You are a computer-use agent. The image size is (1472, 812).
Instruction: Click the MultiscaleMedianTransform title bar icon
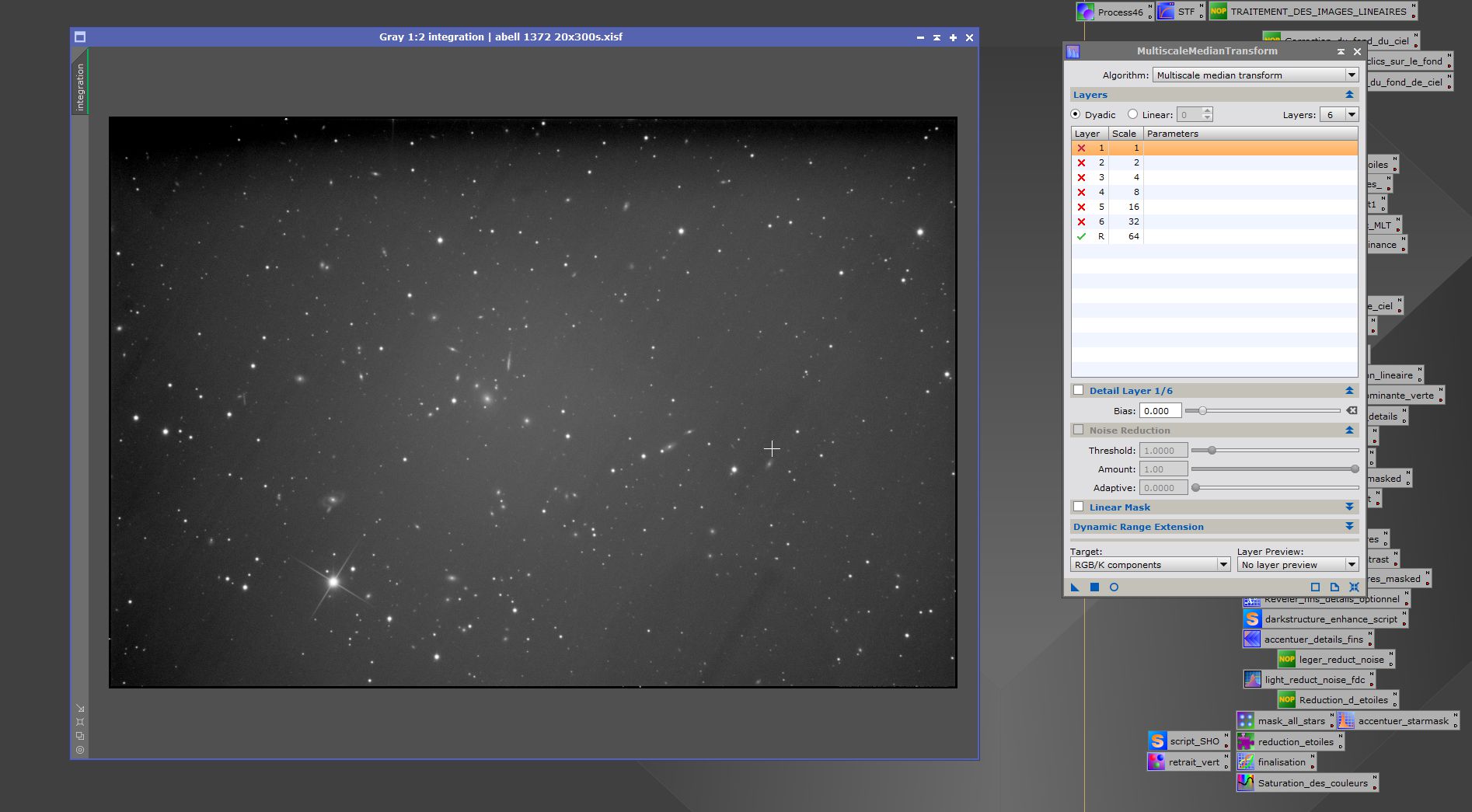pyautogui.click(x=1073, y=51)
